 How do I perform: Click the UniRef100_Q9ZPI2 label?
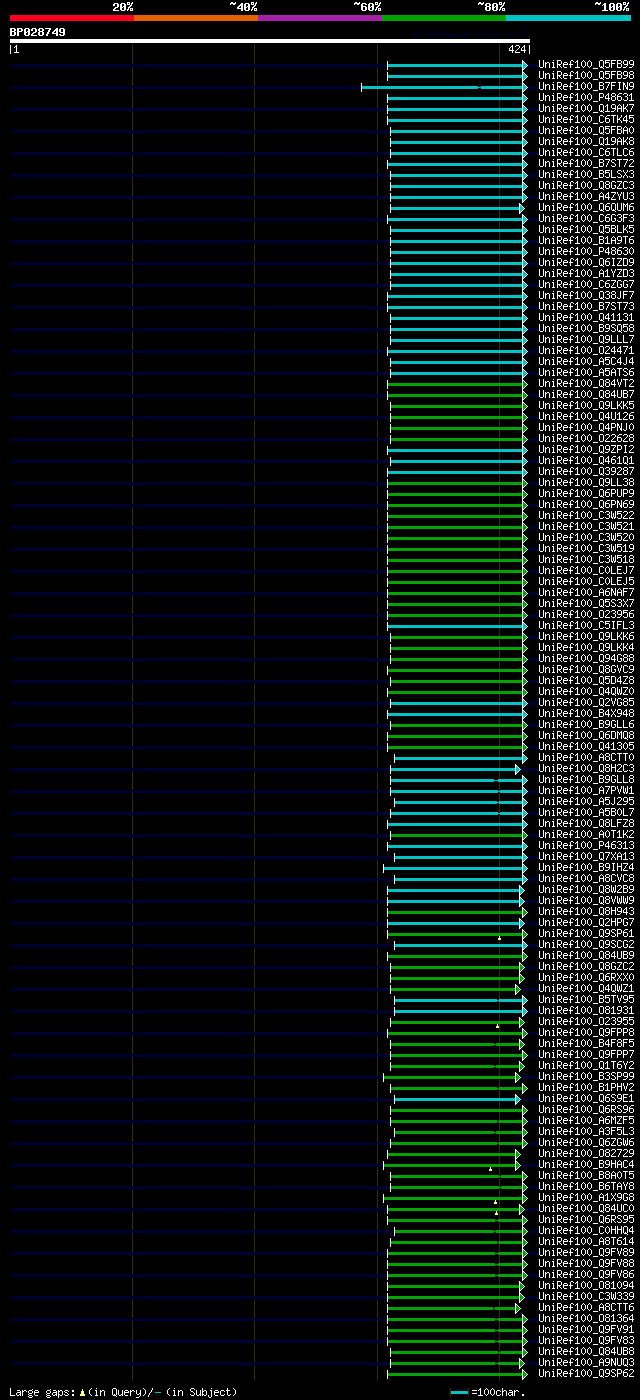click(x=586, y=449)
